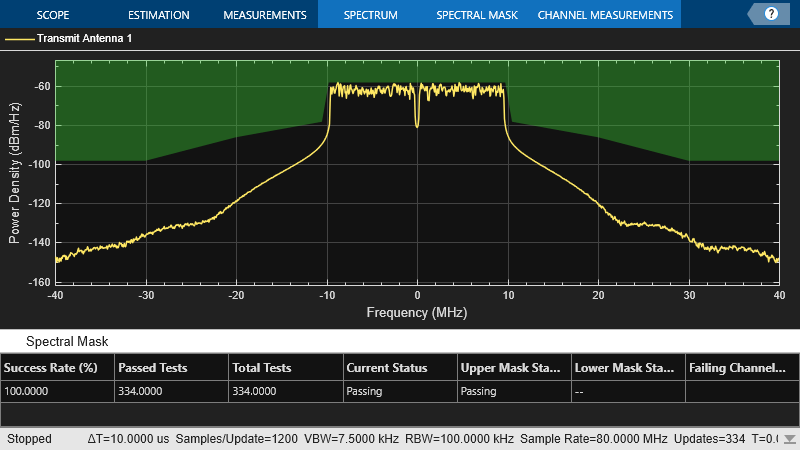The width and height of the screenshot is (800, 450).
Task: Click the Spectral Mask panel title
Action: (67, 341)
